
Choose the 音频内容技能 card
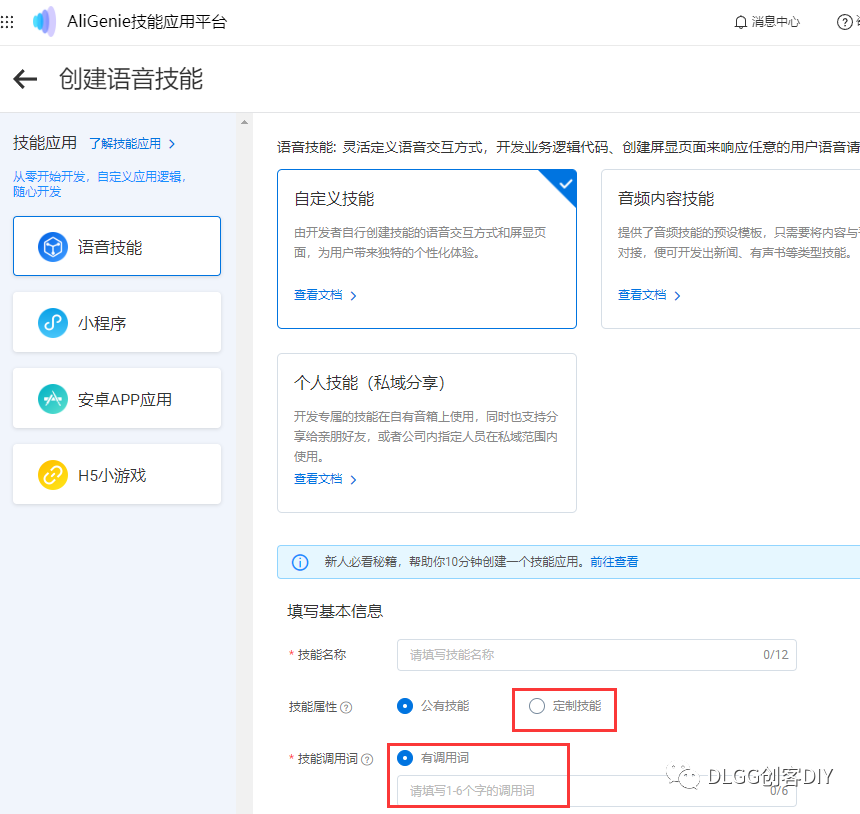(731, 249)
